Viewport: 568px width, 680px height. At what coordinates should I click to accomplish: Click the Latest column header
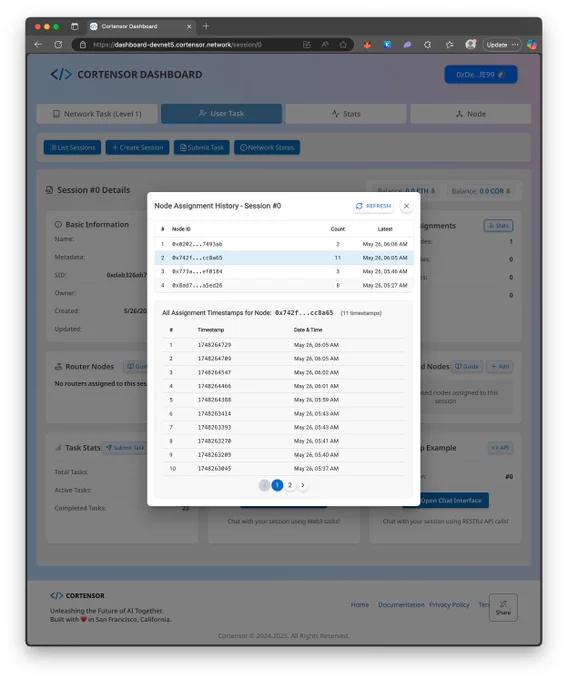point(385,229)
